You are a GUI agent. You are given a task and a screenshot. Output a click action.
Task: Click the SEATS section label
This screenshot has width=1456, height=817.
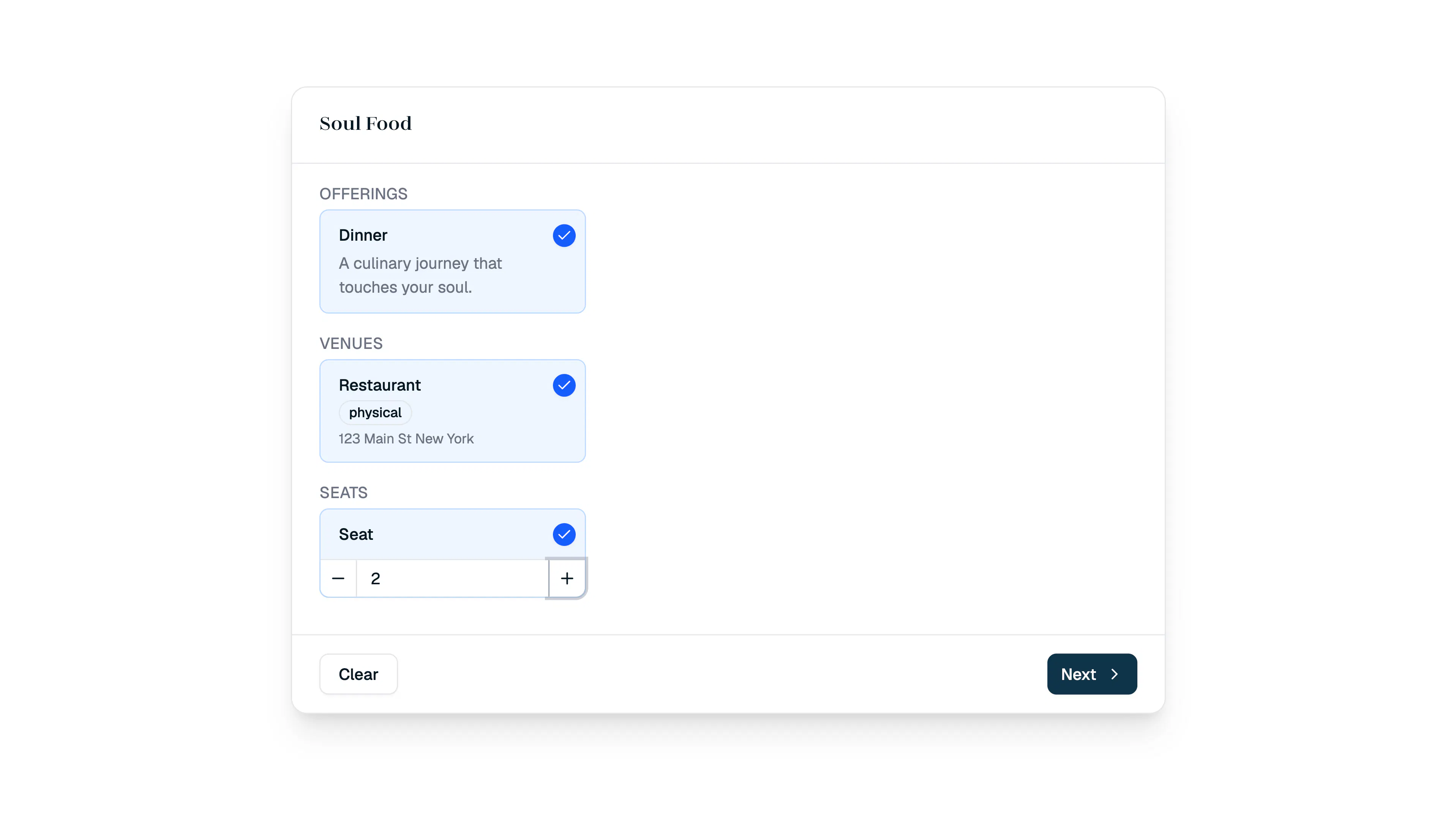click(344, 493)
